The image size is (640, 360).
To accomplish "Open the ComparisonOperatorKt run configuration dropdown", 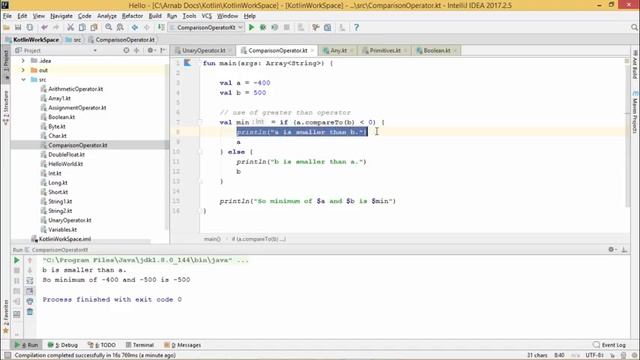I will (x=206, y=27).
